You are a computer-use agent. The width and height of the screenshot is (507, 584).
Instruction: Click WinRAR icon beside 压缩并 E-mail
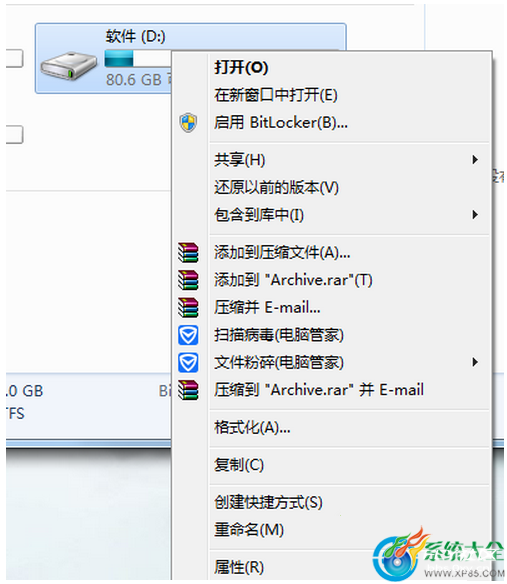(x=188, y=308)
